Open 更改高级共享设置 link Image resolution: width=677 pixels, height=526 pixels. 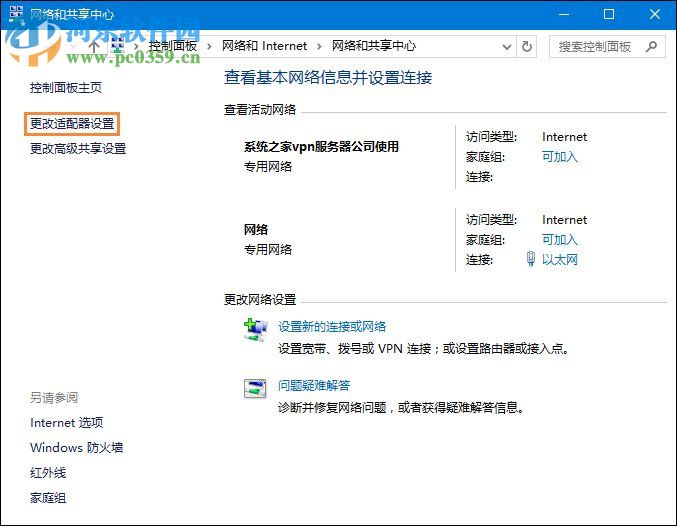tap(78, 149)
